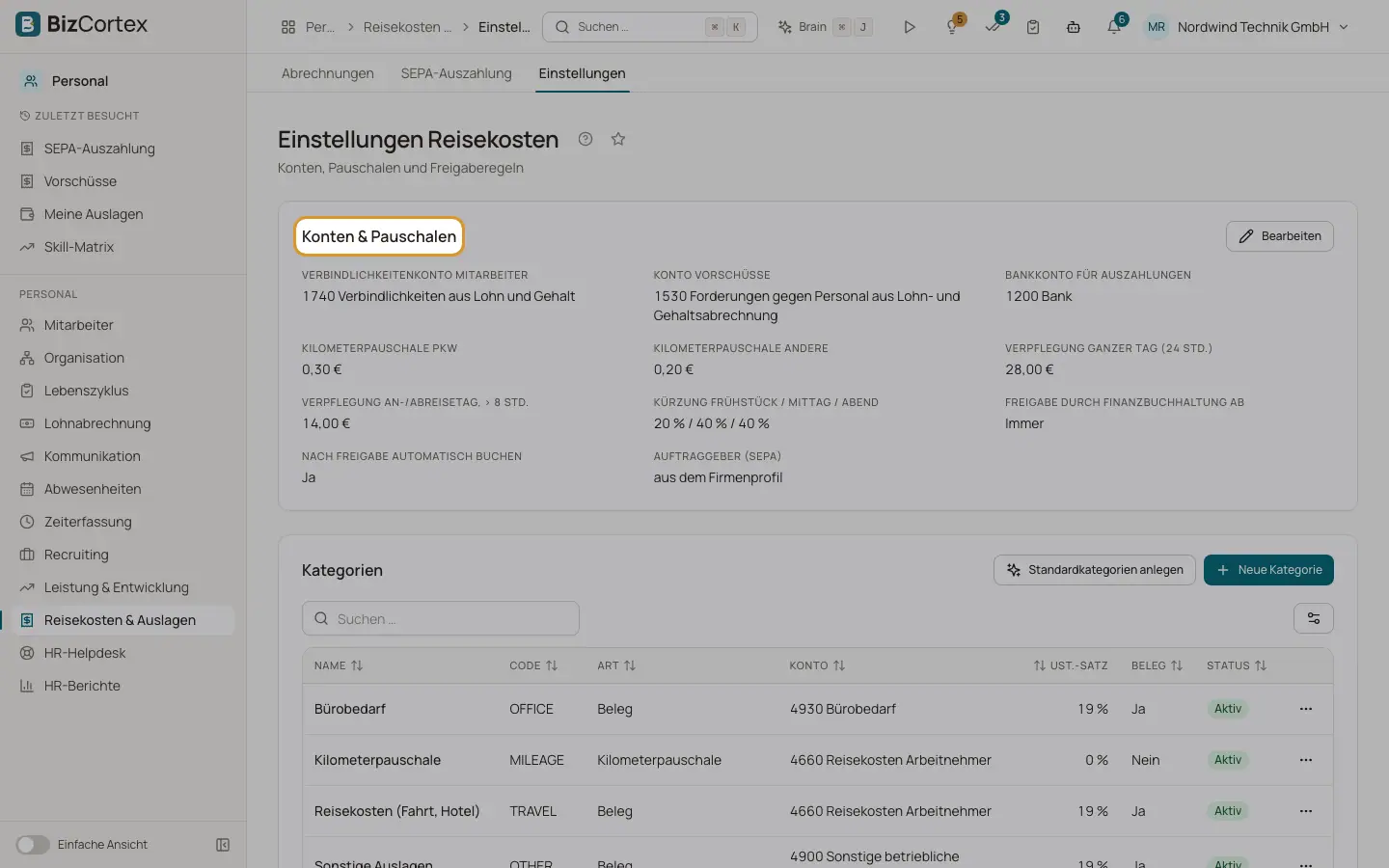The width and height of the screenshot is (1389, 868).
Task: Open the help icon beside Einstellungen Reisekosten
Action: 586,139
